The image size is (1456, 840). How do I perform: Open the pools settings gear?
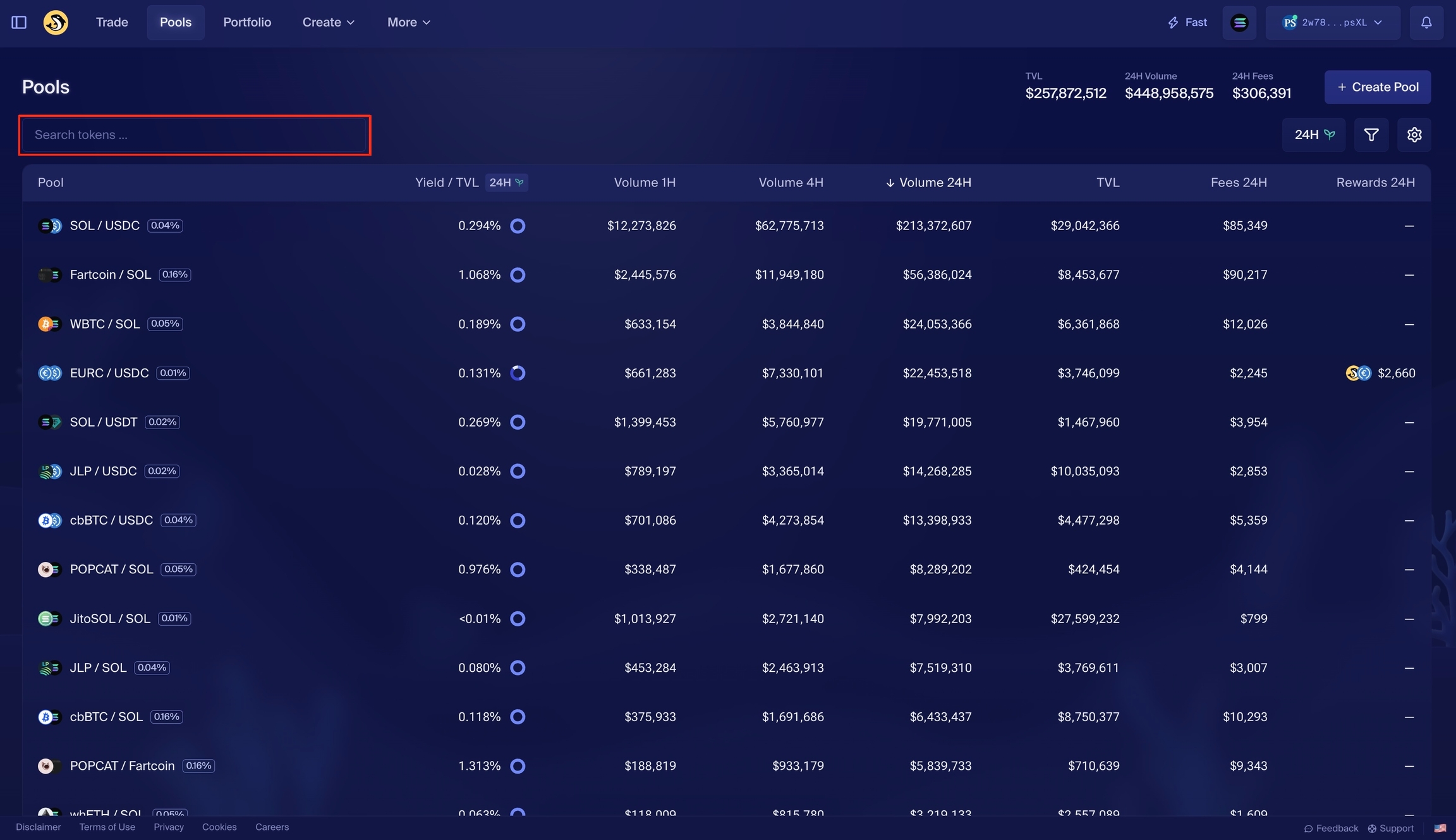[x=1414, y=134]
